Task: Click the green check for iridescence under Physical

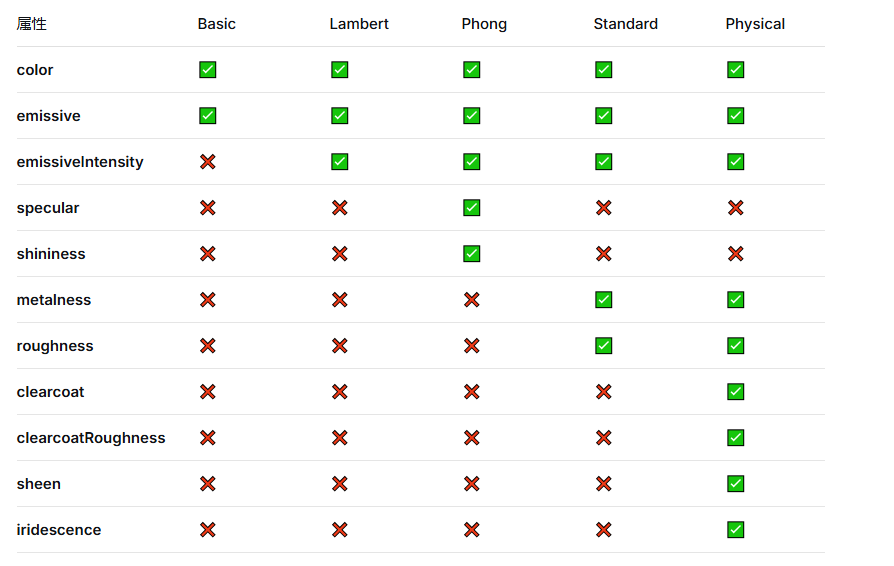Action: 736,530
